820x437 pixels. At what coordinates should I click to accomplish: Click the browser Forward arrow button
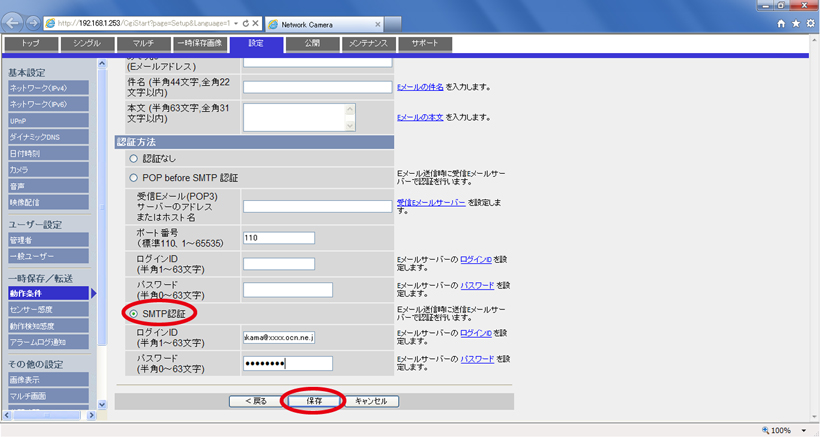coord(32,23)
